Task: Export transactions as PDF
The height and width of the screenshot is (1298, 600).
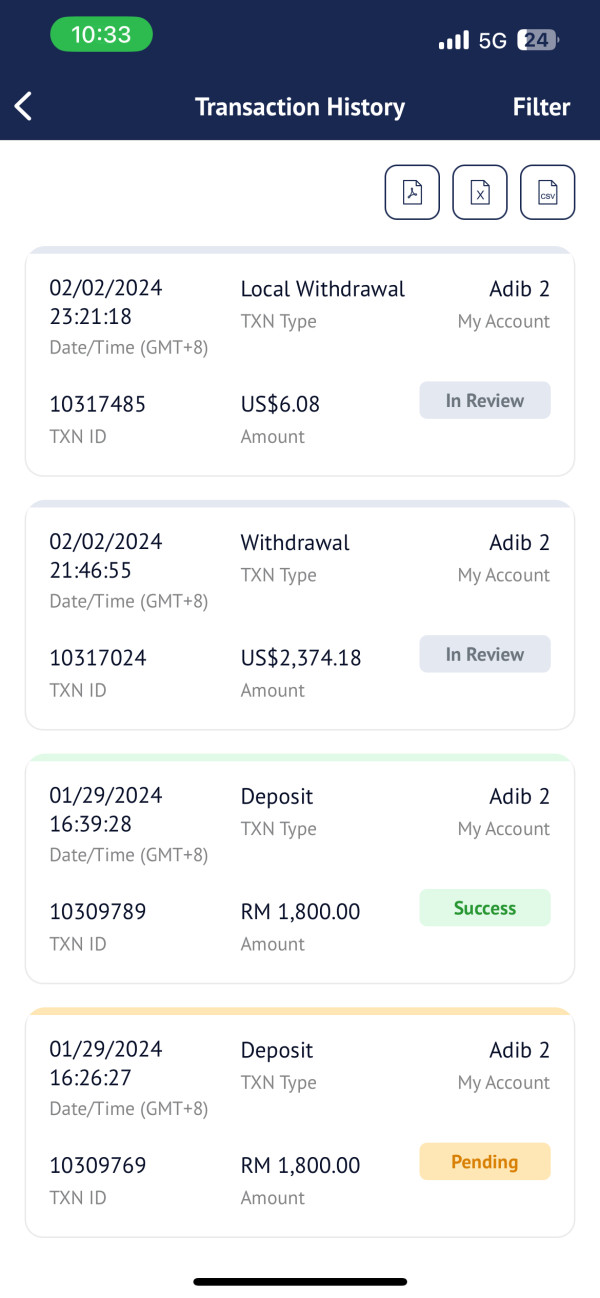Action: [x=412, y=192]
